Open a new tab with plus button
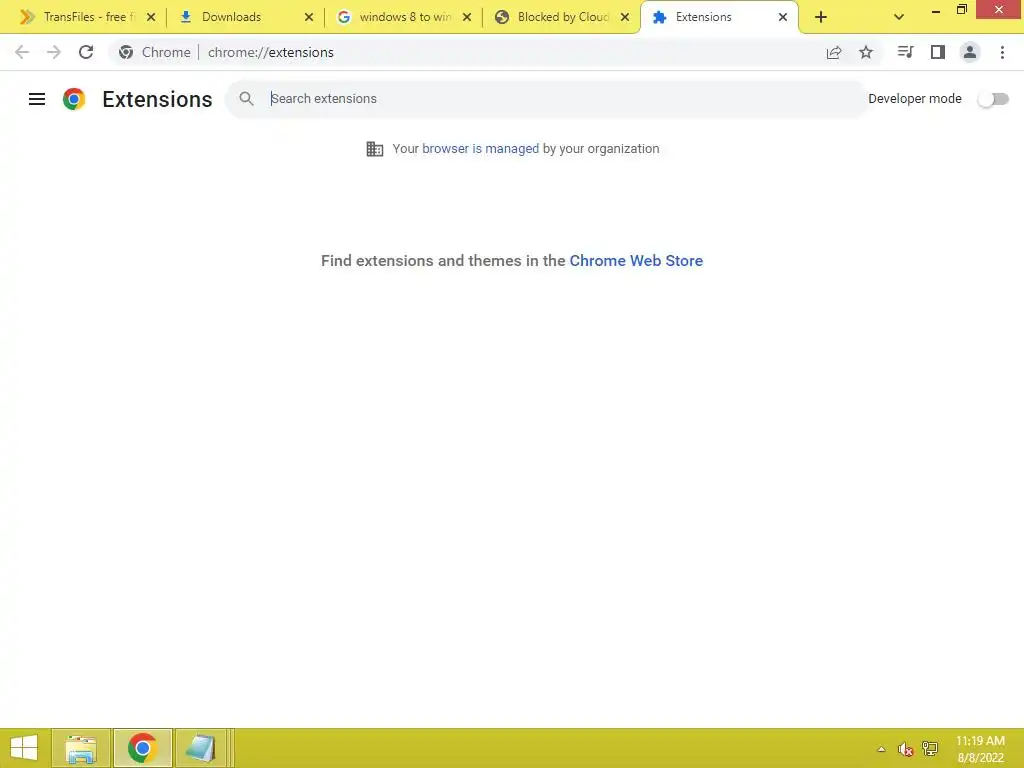Viewport: 1024px width, 768px height. click(821, 17)
